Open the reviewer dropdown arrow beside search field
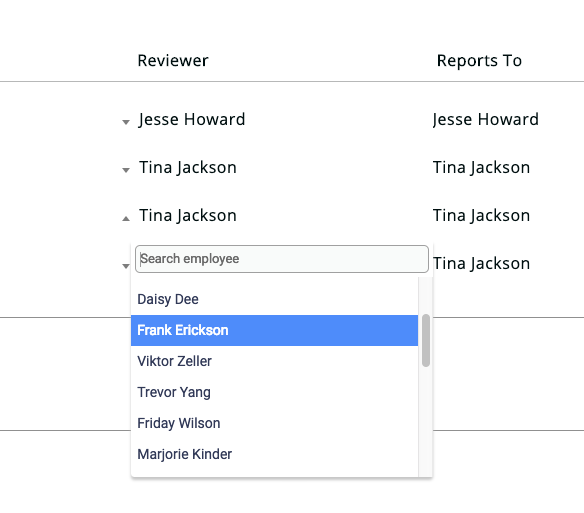584x513 pixels. coord(126,266)
